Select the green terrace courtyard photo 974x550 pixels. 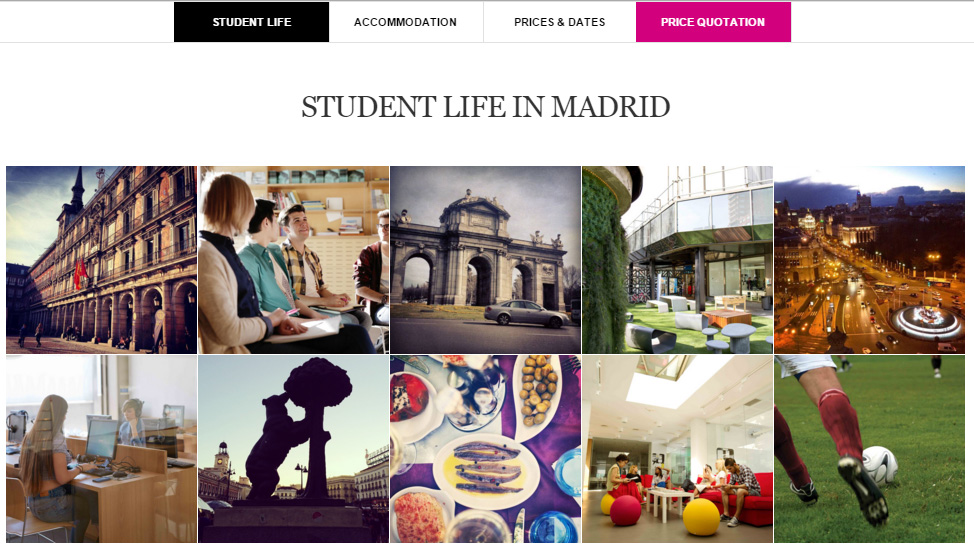677,260
